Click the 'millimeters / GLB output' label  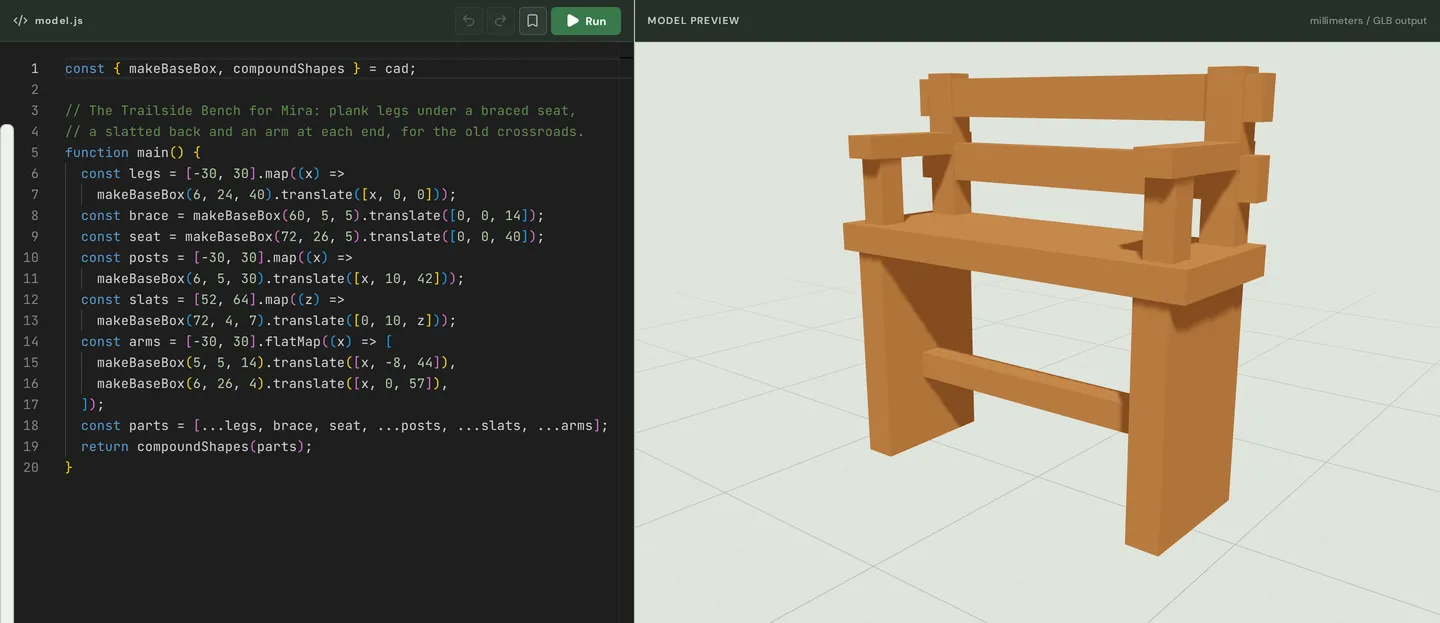pos(1368,21)
